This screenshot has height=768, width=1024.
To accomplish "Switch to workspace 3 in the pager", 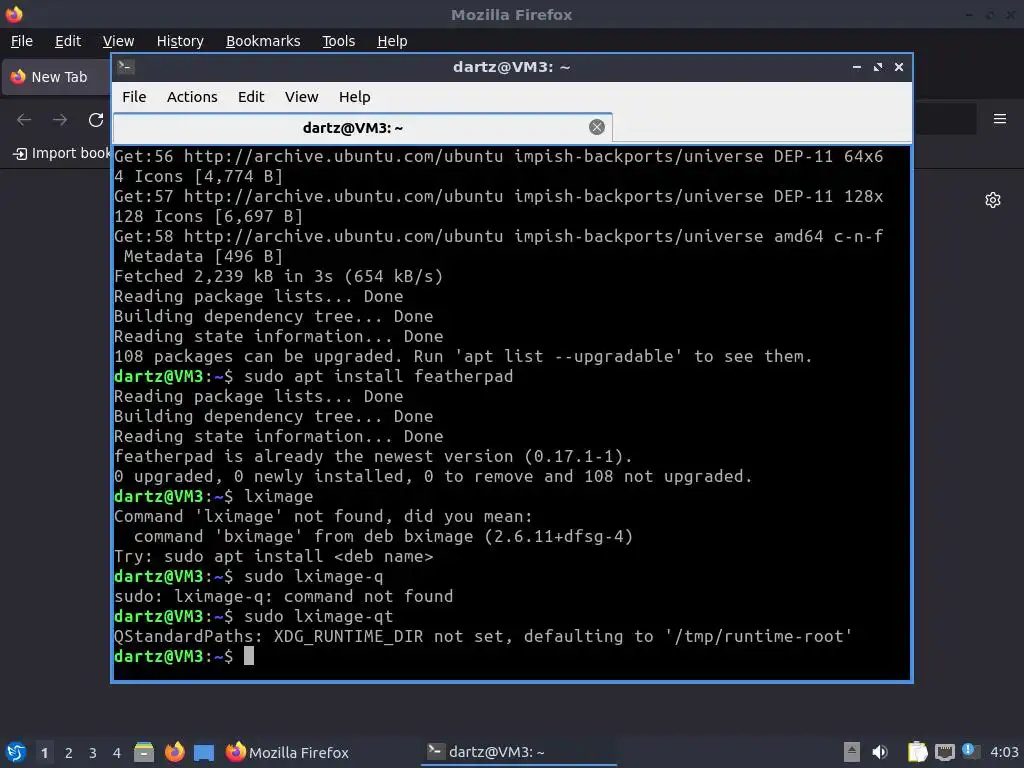I will pos(93,753).
